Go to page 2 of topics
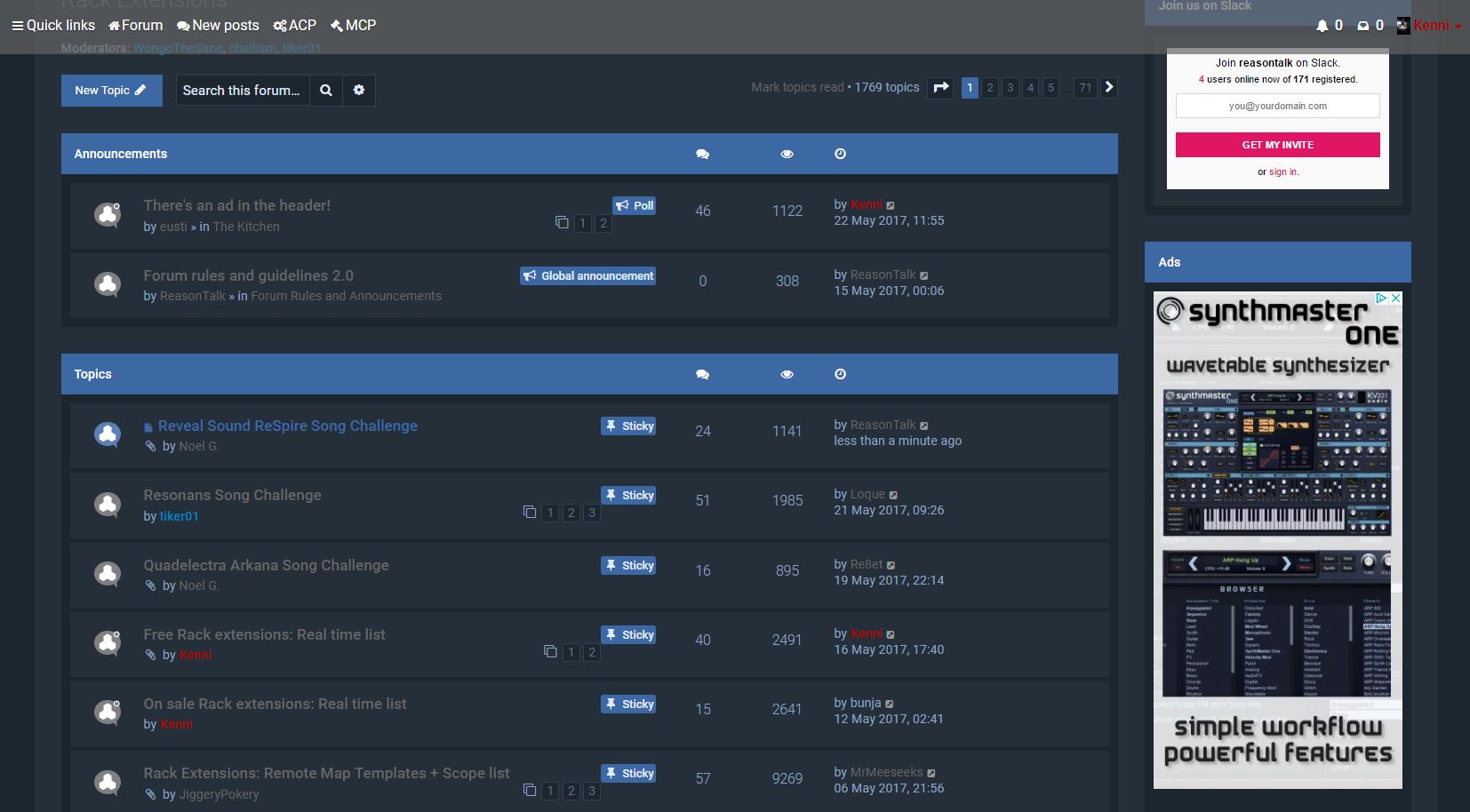The width and height of the screenshot is (1470, 812). 990,87
